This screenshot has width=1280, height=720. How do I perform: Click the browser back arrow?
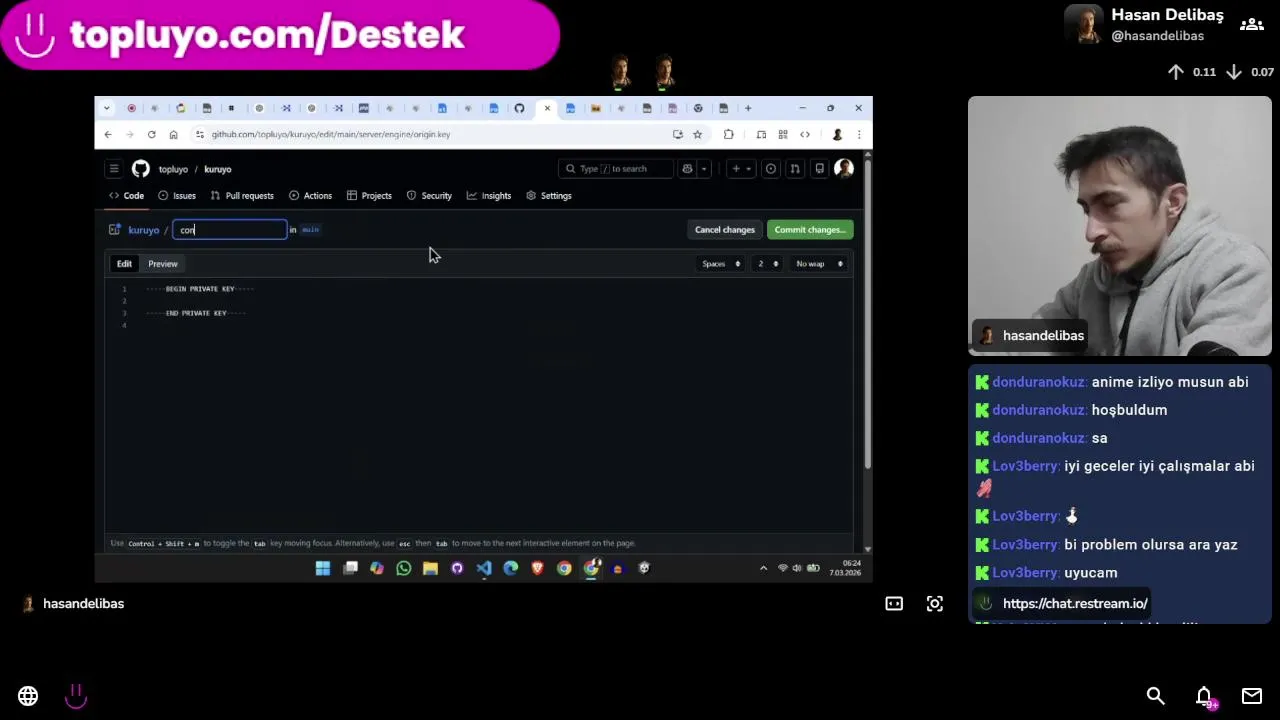(x=108, y=134)
